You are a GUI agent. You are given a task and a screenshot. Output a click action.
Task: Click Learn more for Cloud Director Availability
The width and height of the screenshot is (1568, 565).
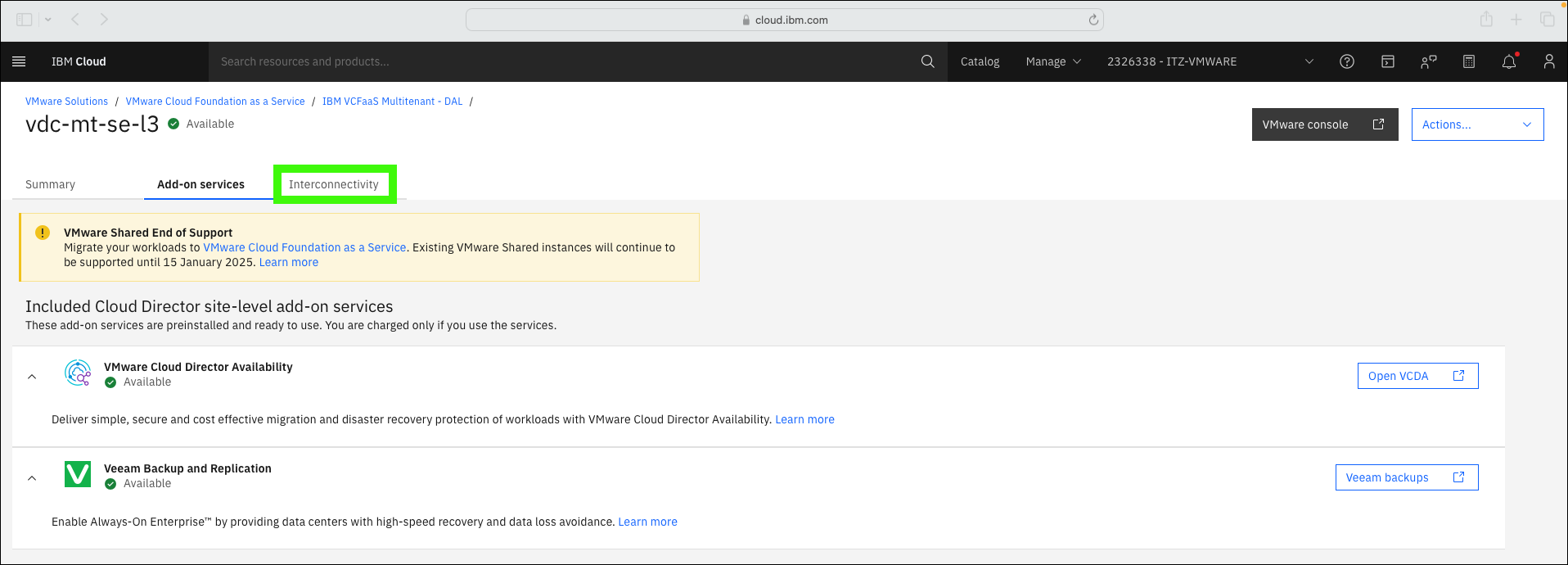pyautogui.click(x=804, y=419)
